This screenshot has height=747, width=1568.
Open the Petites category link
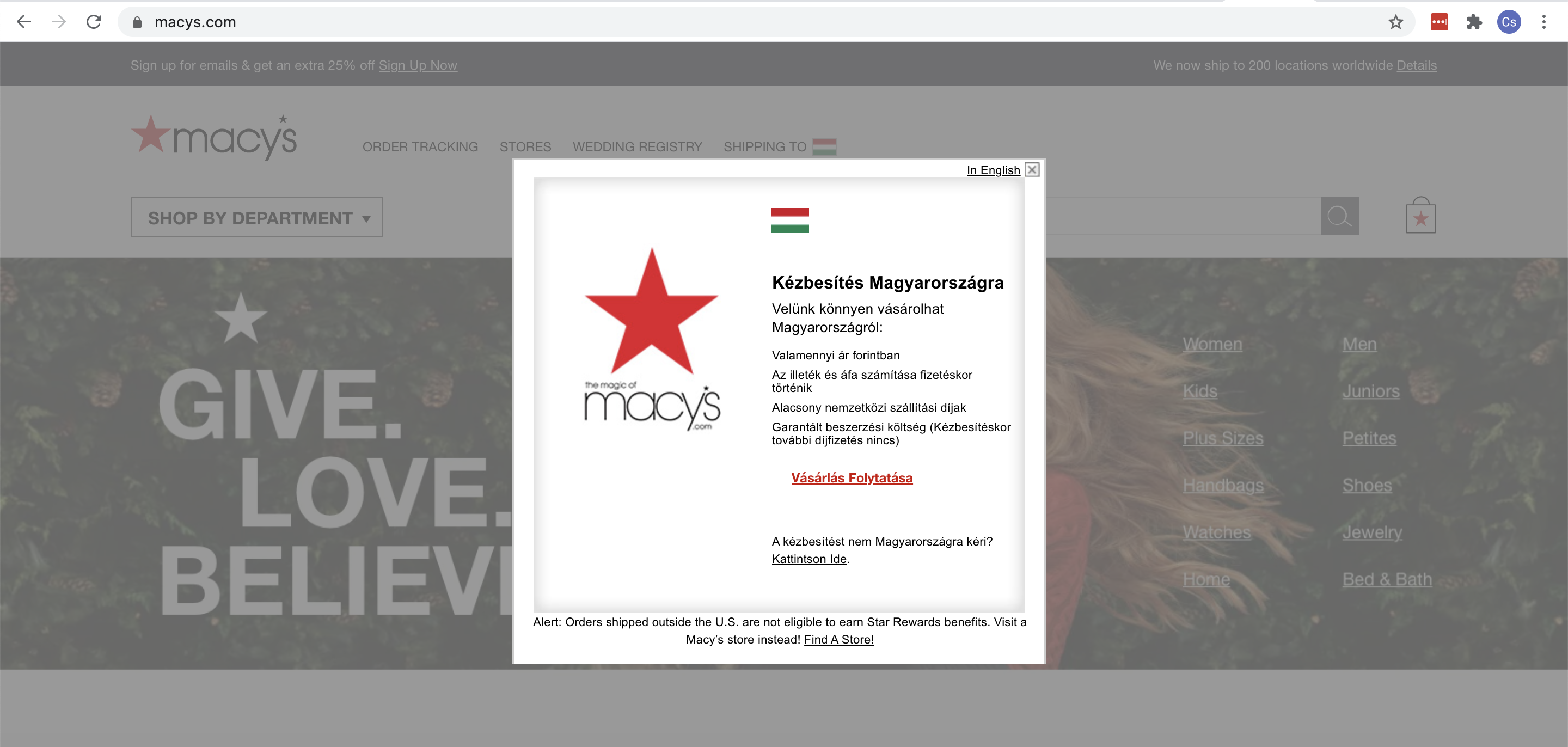[1369, 438]
